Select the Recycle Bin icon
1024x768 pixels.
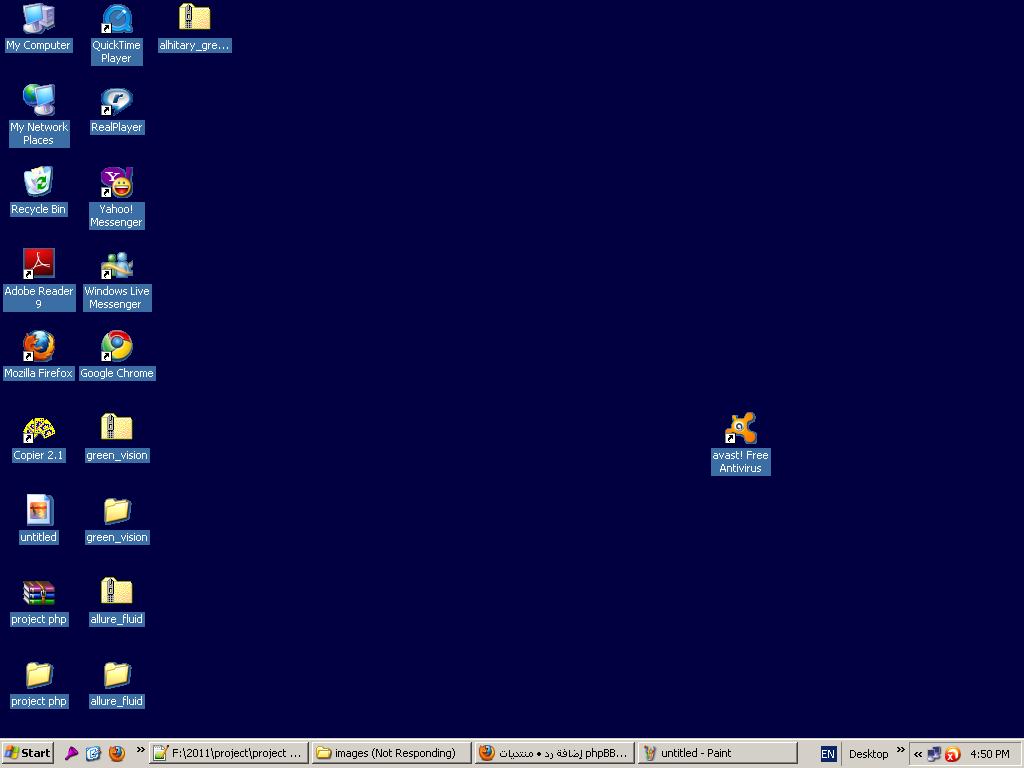[39, 184]
